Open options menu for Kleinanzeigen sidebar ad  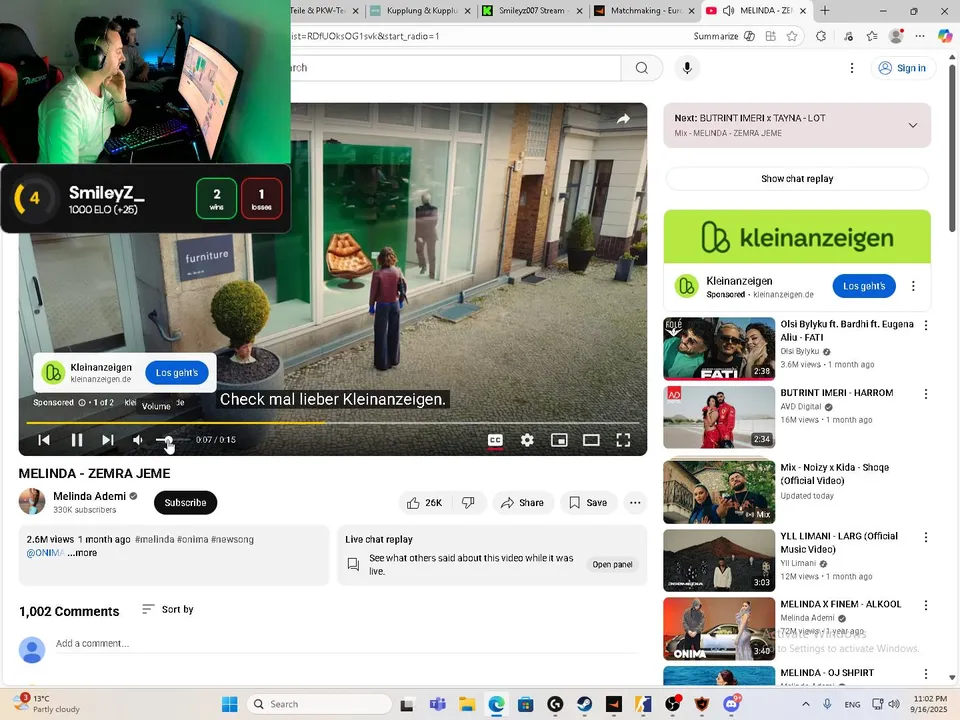913,286
